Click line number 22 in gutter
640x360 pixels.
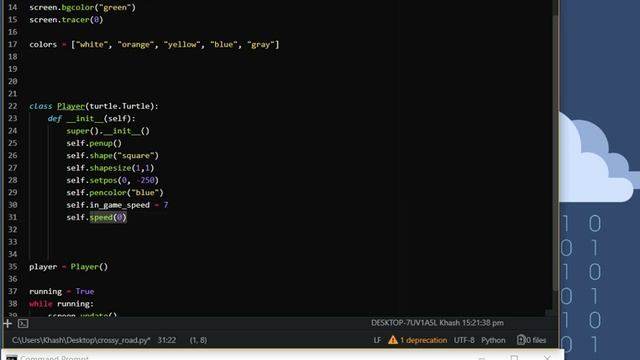[13, 106]
